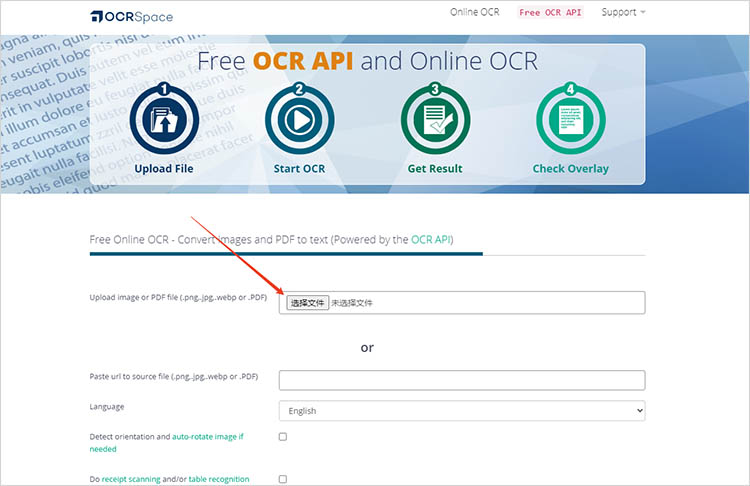Click the Start OCR label text
The width and height of the screenshot is (750, 486).
[x=299, y=168]
